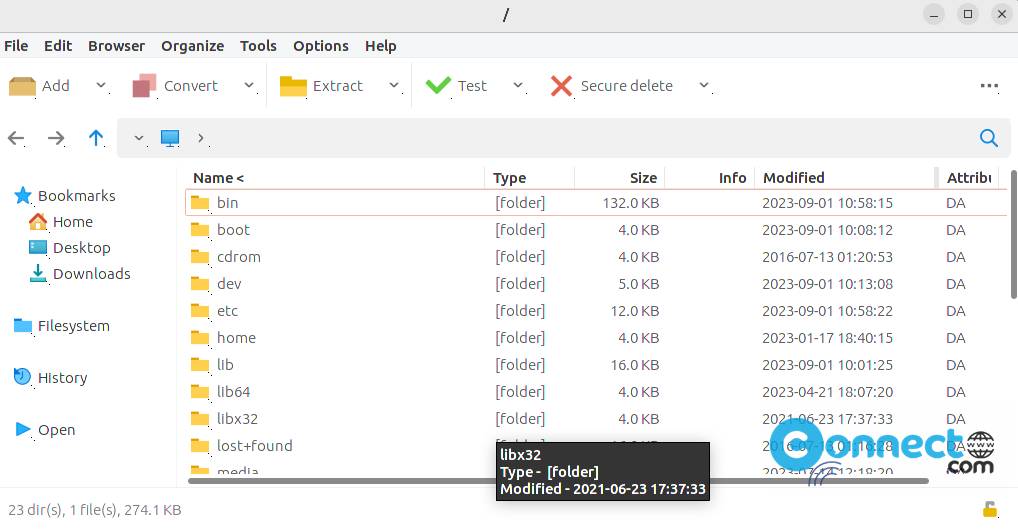
Task: Click the Home house icon in sidebar
Action: tap(38, 222)
